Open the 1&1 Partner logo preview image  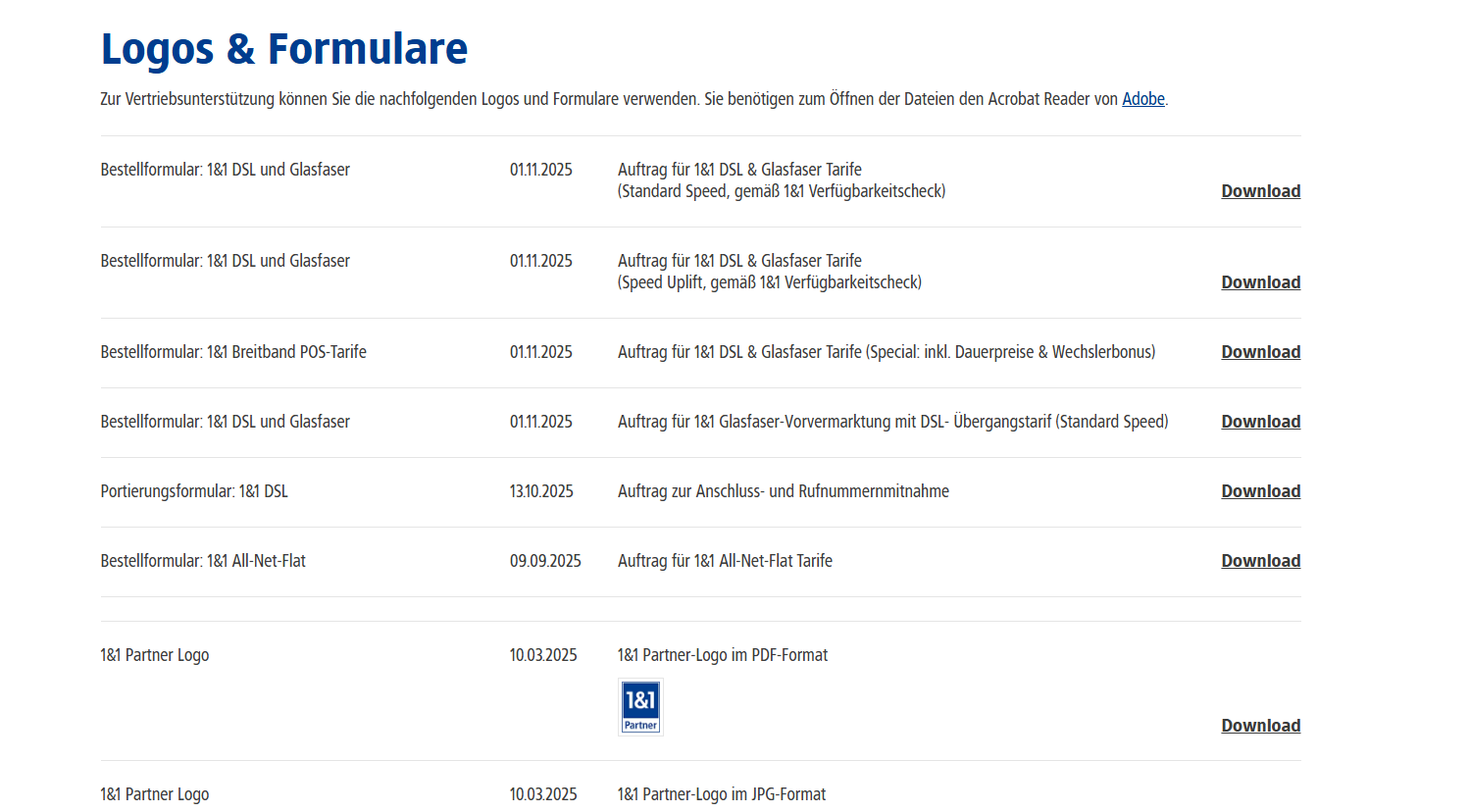click(640, 706)
